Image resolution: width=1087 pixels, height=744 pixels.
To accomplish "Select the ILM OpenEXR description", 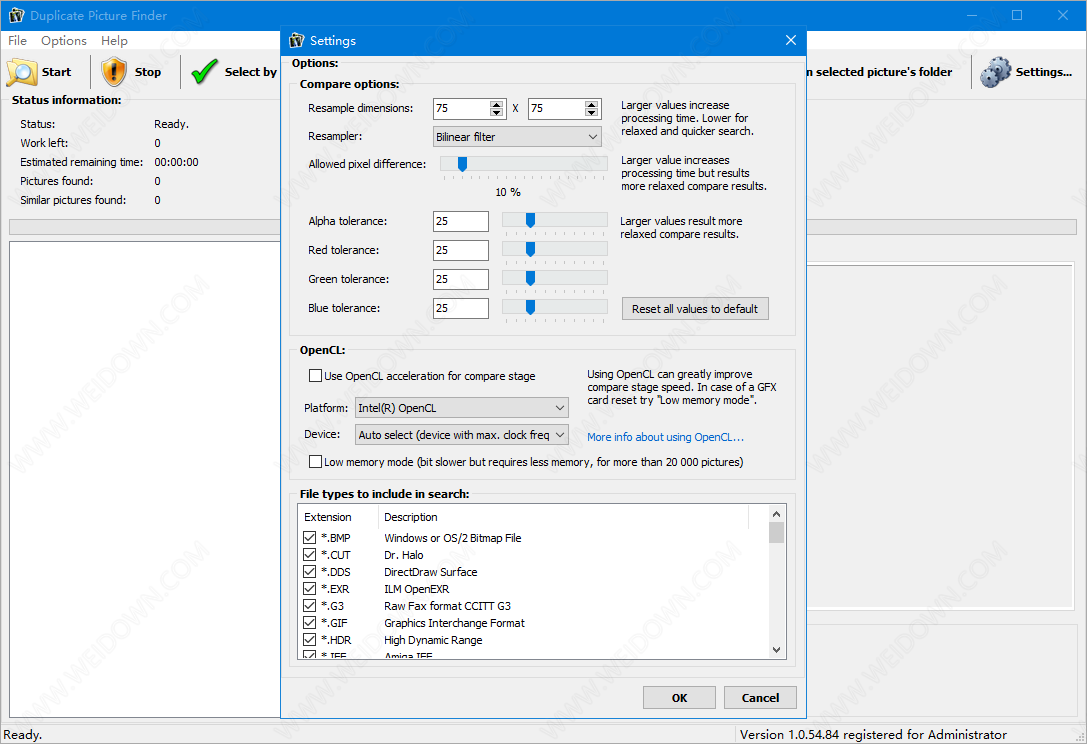I will pos(417,589).
